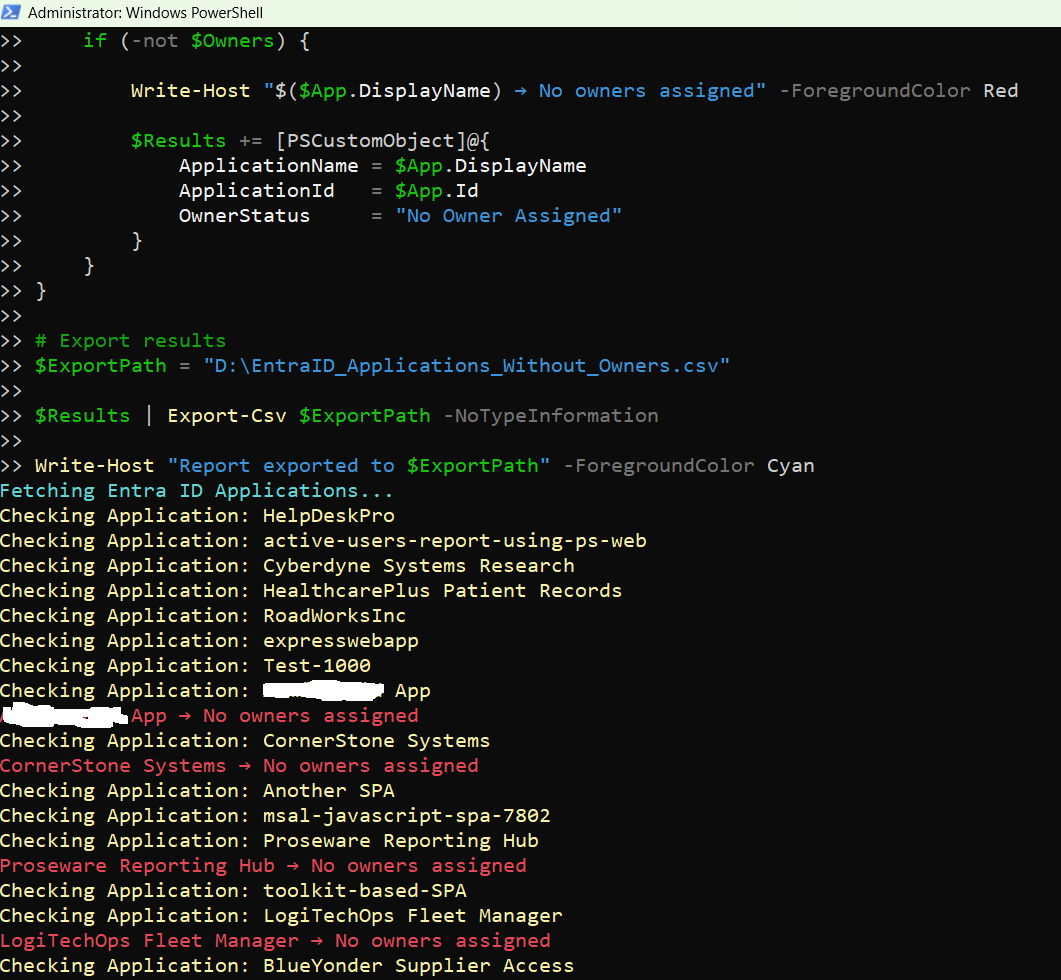Viewport: 1061px width, 980px height.
Task: Click the red 'Proseware Reporting Hub' warning line
Action: coord(262,866)
